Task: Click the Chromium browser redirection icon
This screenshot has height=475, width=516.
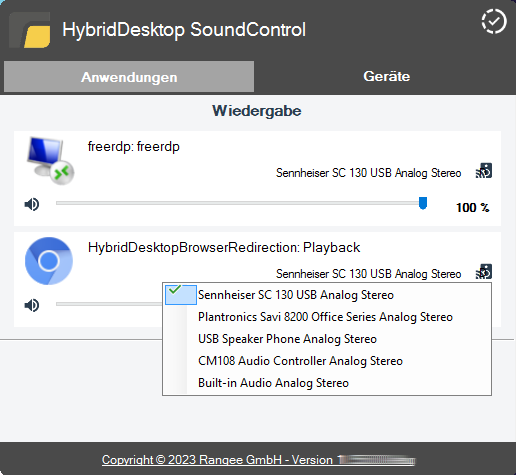Action: click(49, 261)
